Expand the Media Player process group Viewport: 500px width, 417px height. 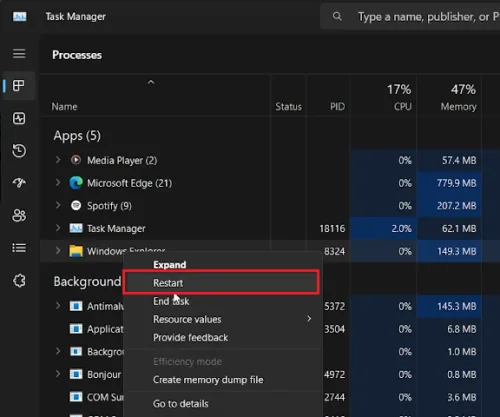coord(58,160)
